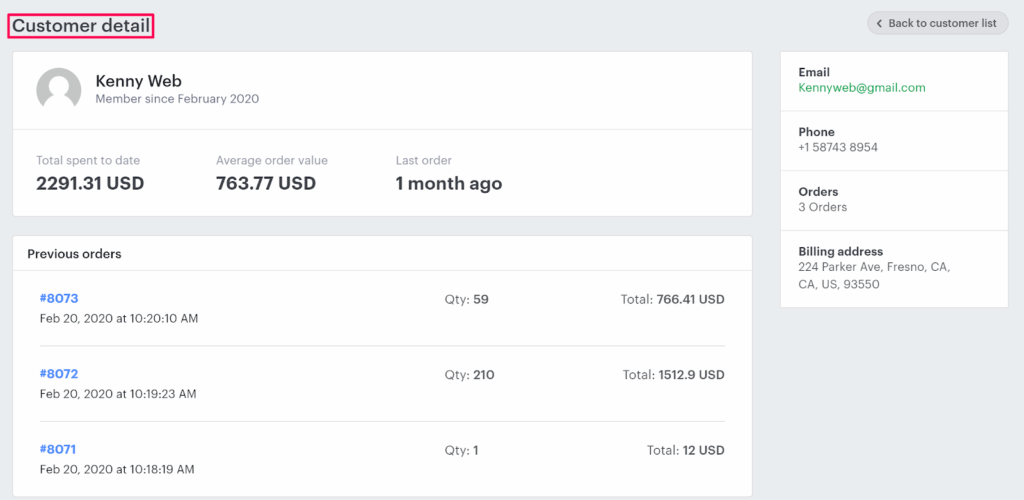
Task: Click Kenny Web's avatar placeholder icon
Action: click(x=58, y=89)
